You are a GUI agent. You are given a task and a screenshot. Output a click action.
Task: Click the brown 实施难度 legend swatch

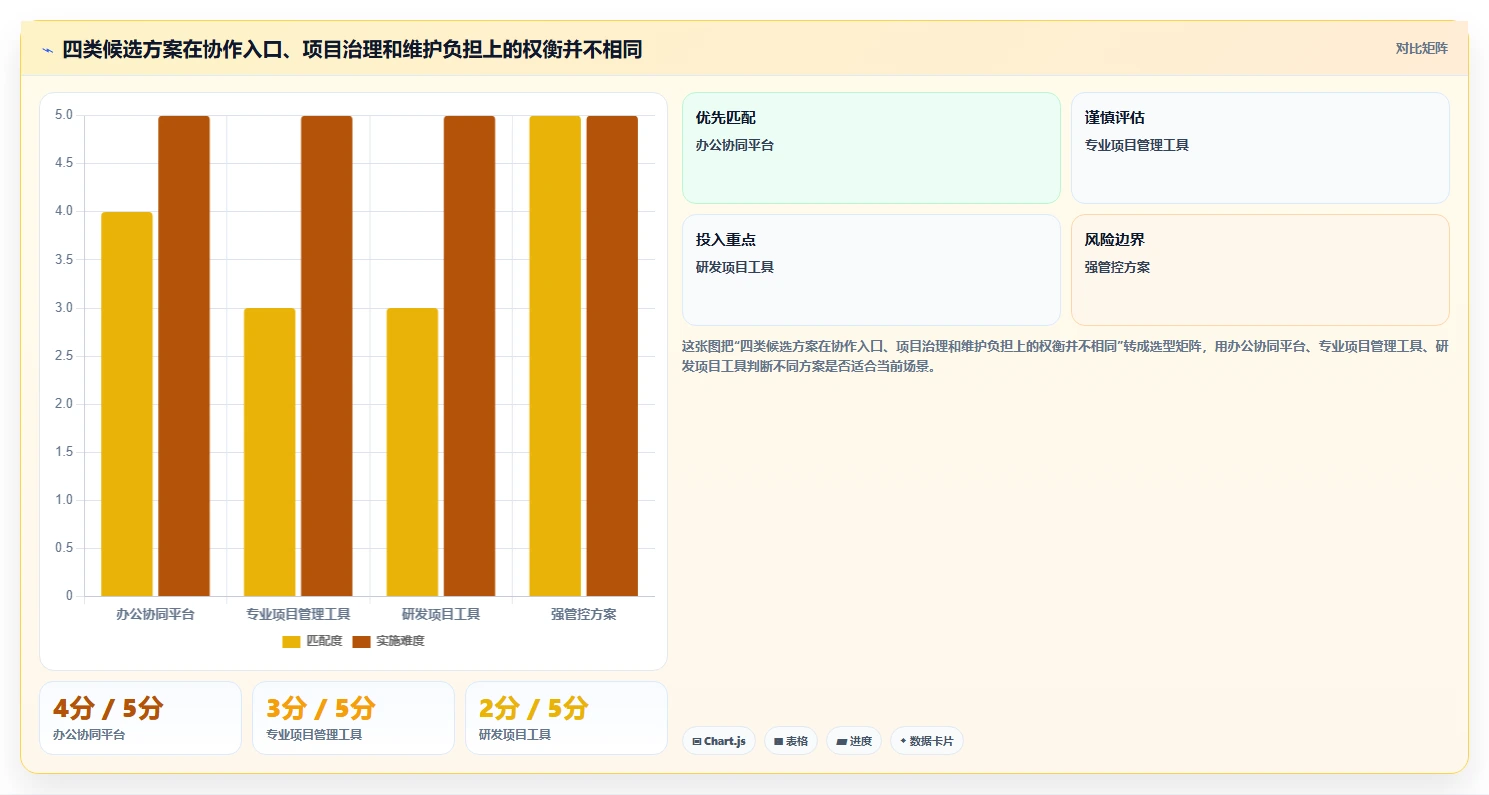point(361,641)
